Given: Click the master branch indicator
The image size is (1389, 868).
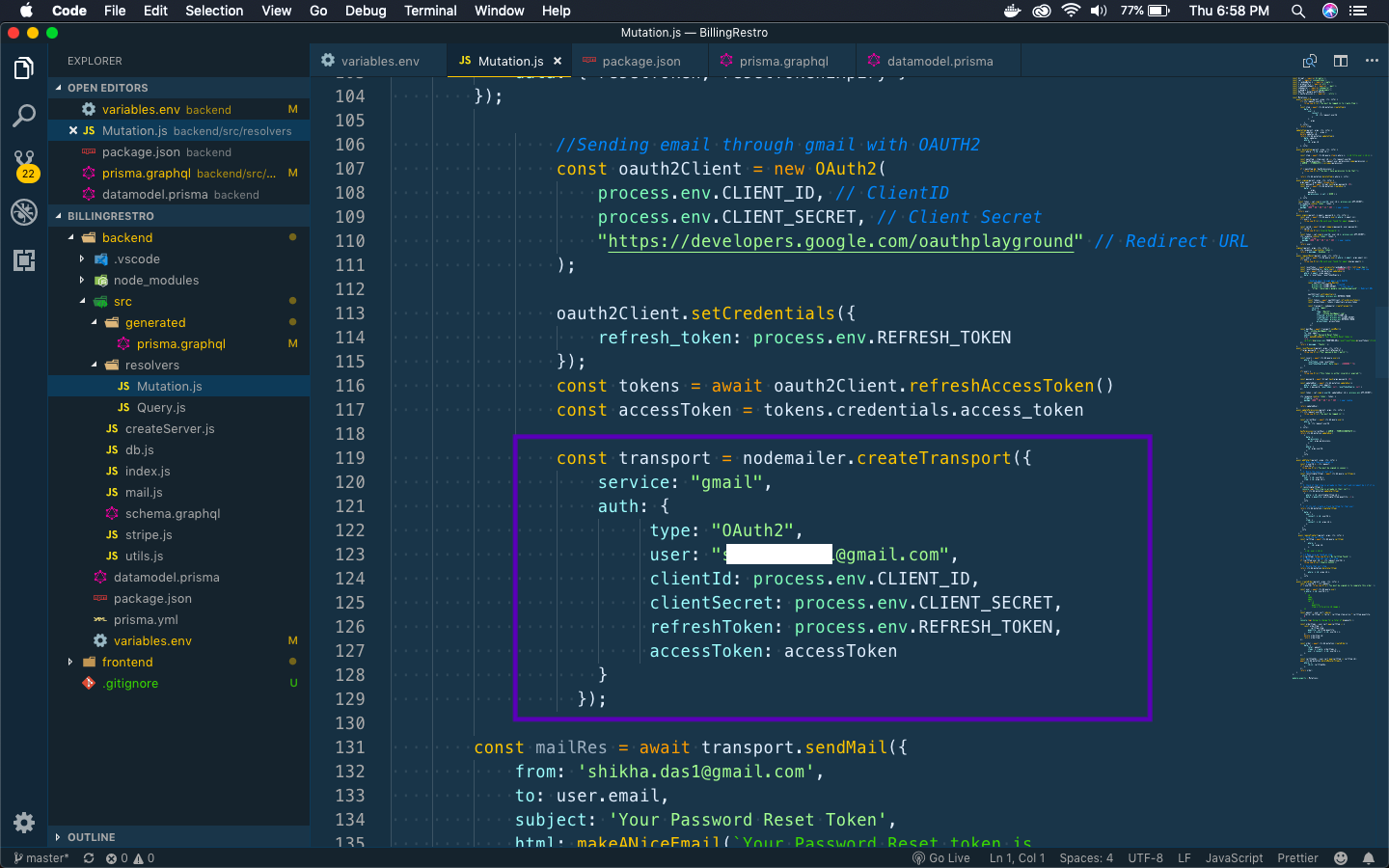Looking at the screenshot, I should [x=41, y=857].
